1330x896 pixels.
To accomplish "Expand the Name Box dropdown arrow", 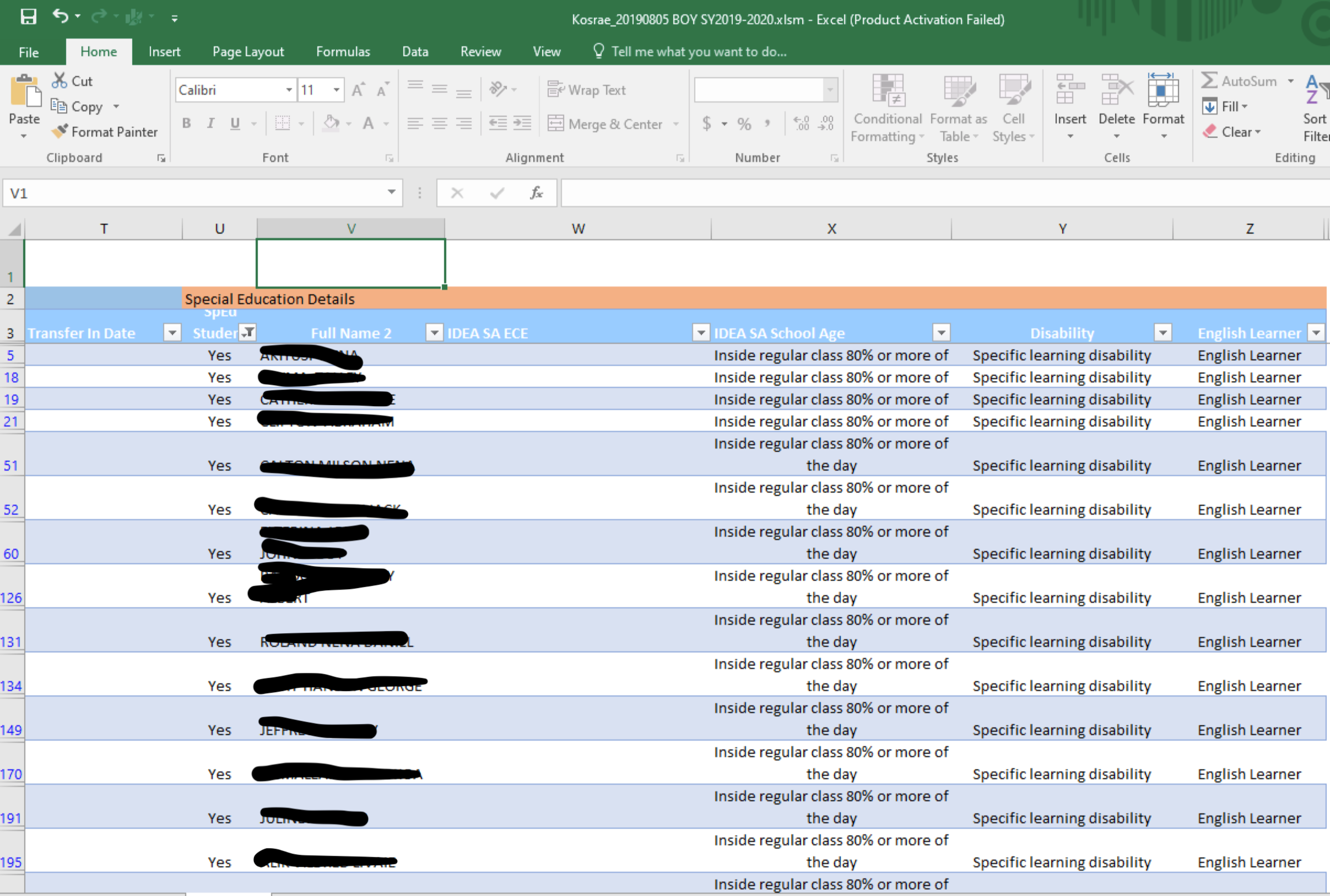I will click(x=391, y=192).
